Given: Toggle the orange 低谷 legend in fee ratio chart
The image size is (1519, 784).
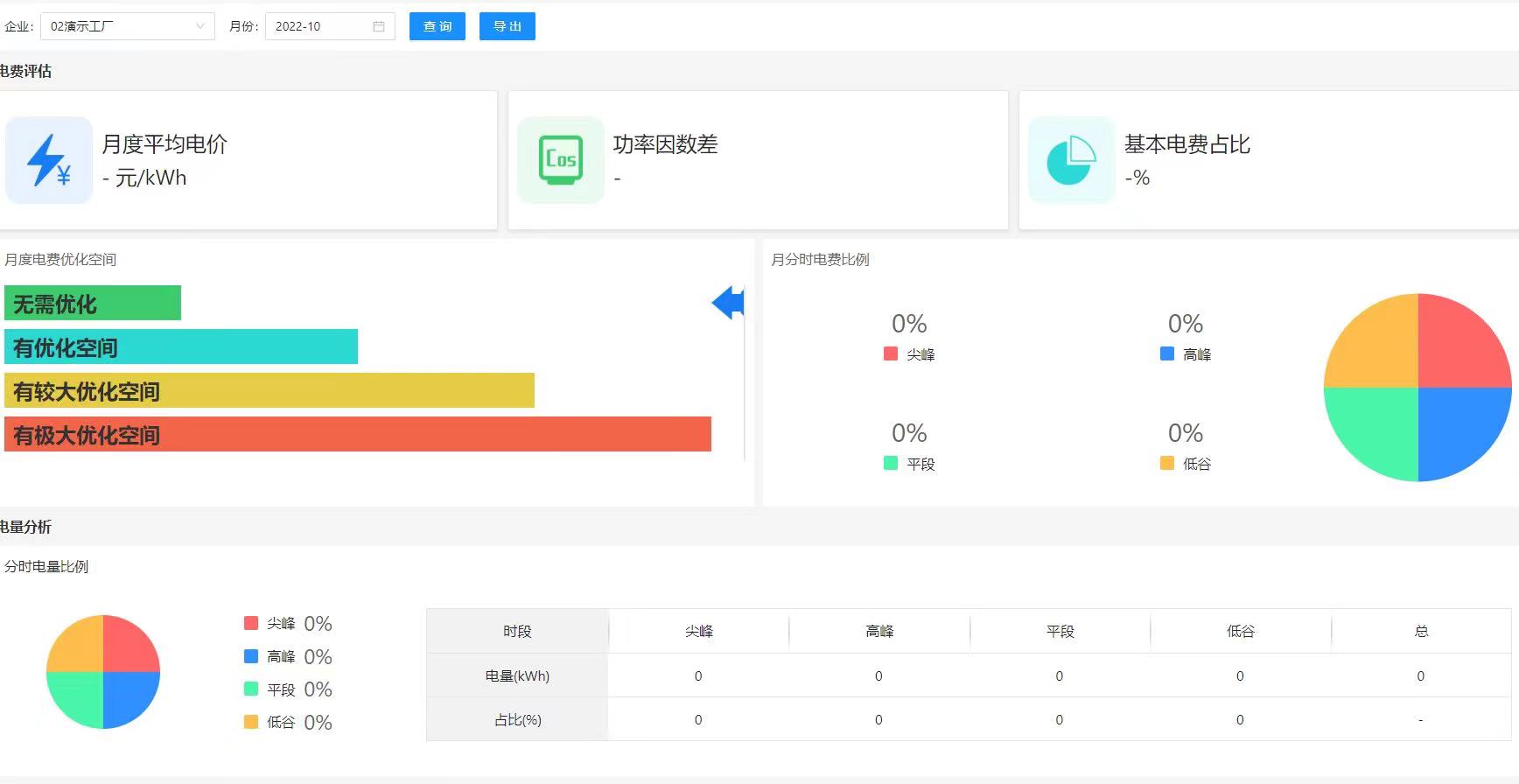Looking at the screenshot, I should tap(1186, 464).
